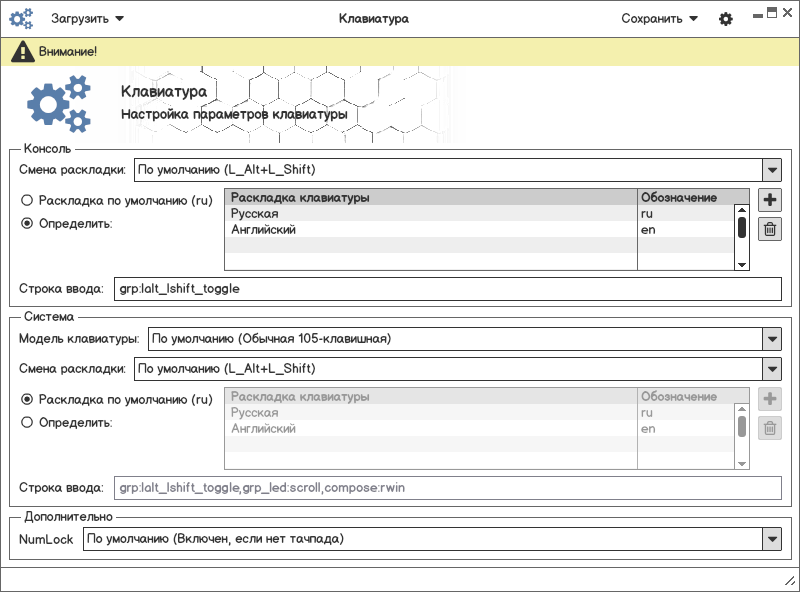800x592 pixels.
Task: Click the large keyboard module gears logo
Action: [58, 103]
